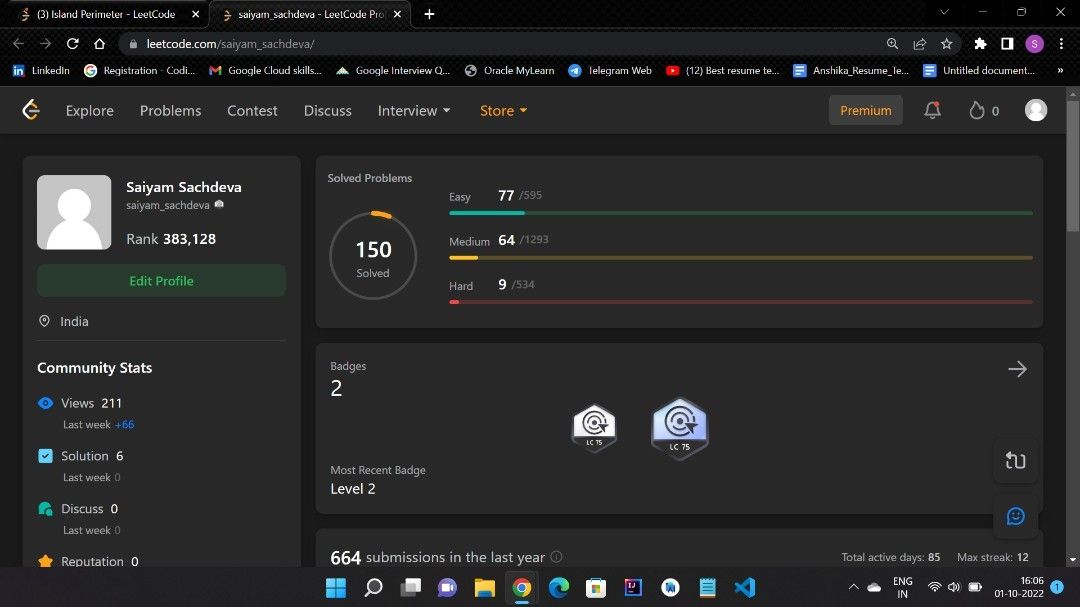This screenshot has height=607, width=1080.
Task: Open Google Cloud skills bookmark
Action: [265, 70]
